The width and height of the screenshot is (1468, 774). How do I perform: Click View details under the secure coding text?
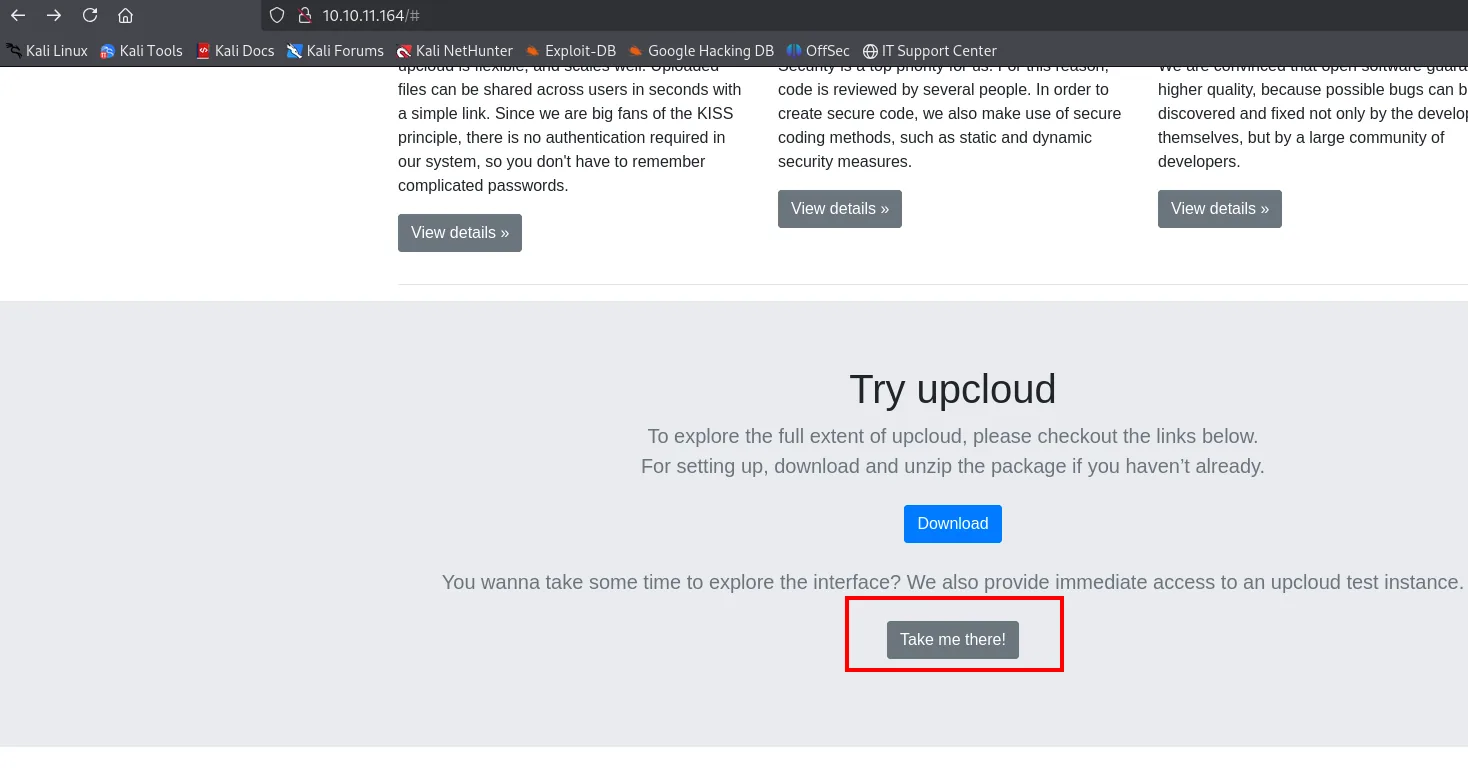[840, 209]
